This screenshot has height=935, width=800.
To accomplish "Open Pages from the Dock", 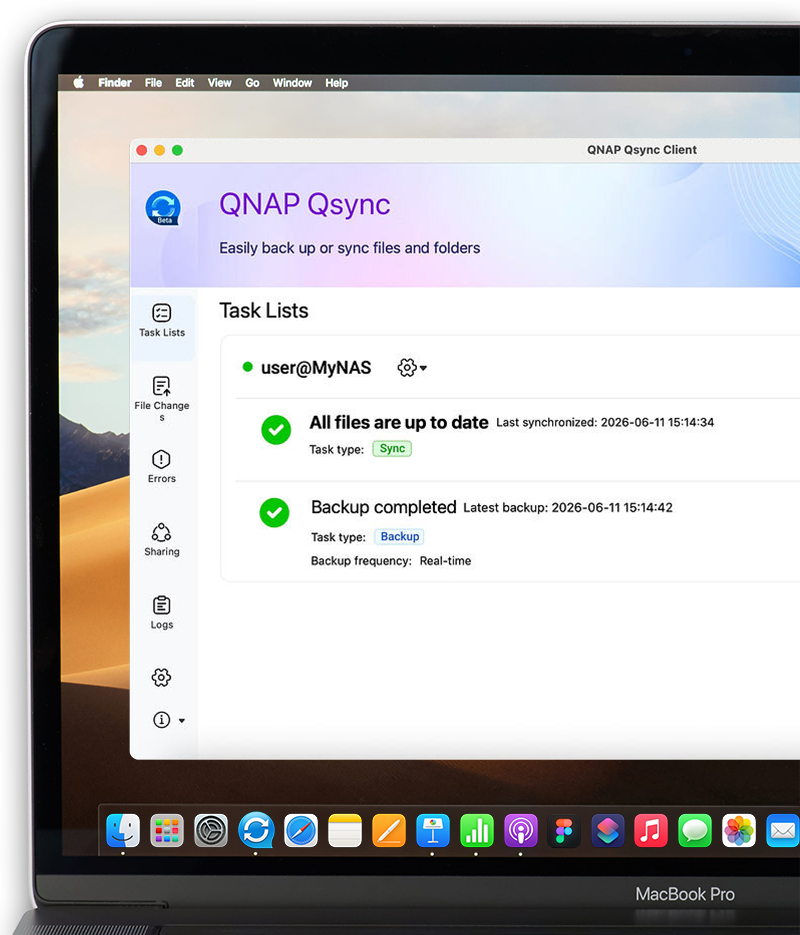I will pyautogui.click(x=389, y=830).
